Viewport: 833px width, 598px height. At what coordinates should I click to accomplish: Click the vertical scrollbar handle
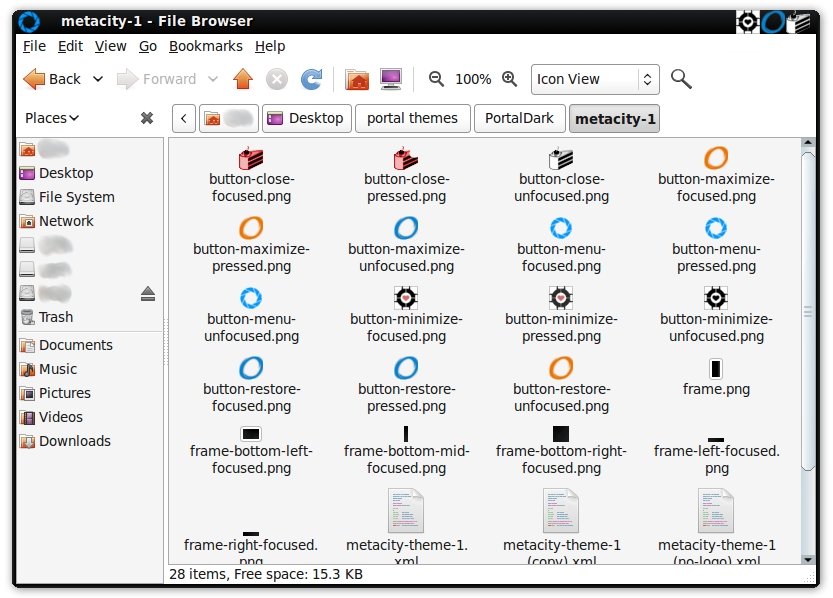[808, 312]
